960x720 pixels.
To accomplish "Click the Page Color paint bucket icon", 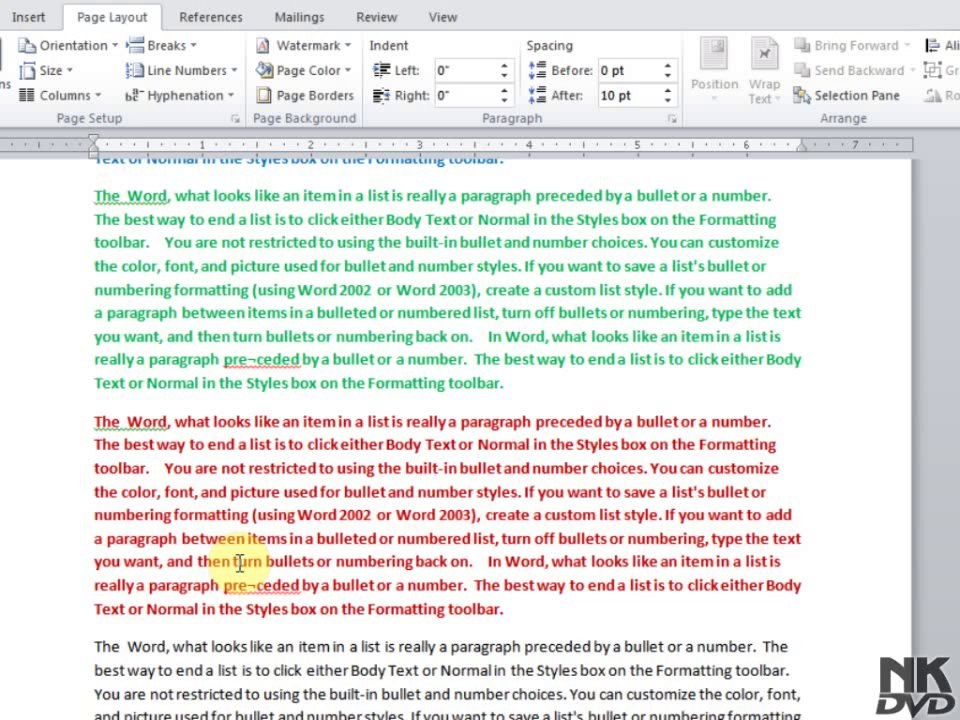I will pyautogui.click(x=264, y=70).
